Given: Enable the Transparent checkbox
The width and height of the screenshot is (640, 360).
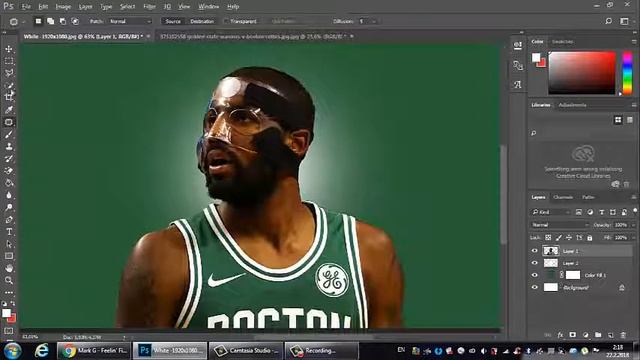Looking at the screenshot, I should (226, 21).
